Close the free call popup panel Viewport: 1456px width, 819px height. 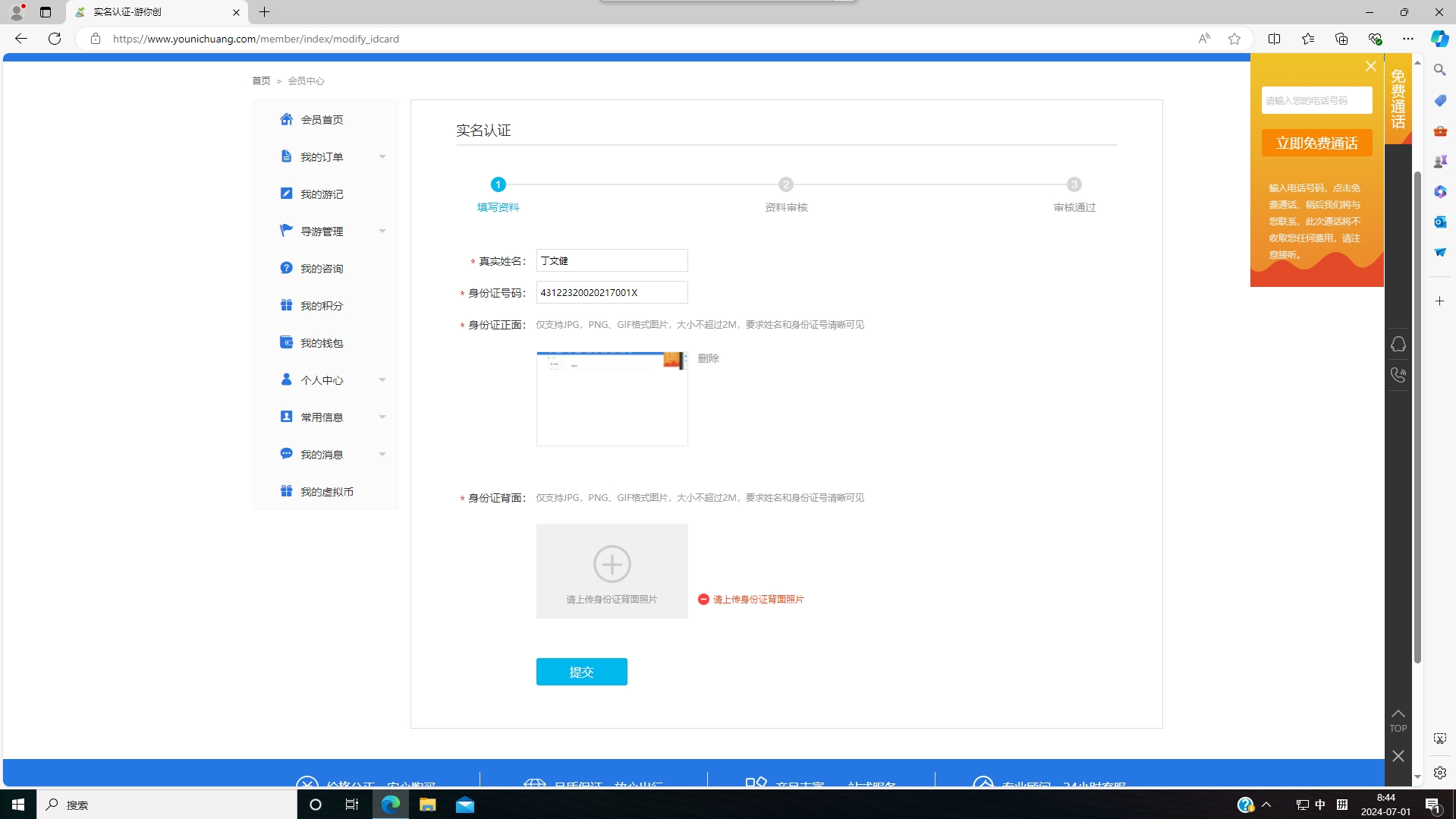pyautogui.click(x=1370, y=67)
